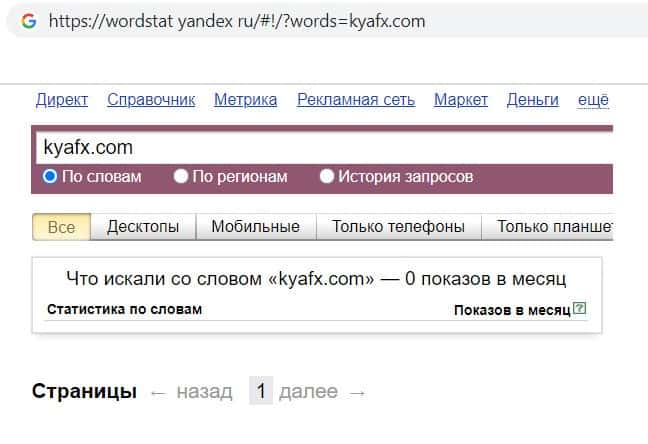The width and height of the screenshot is (648, 444).
Task: Click the help question mark icon
Action: (x=580, y=308)
